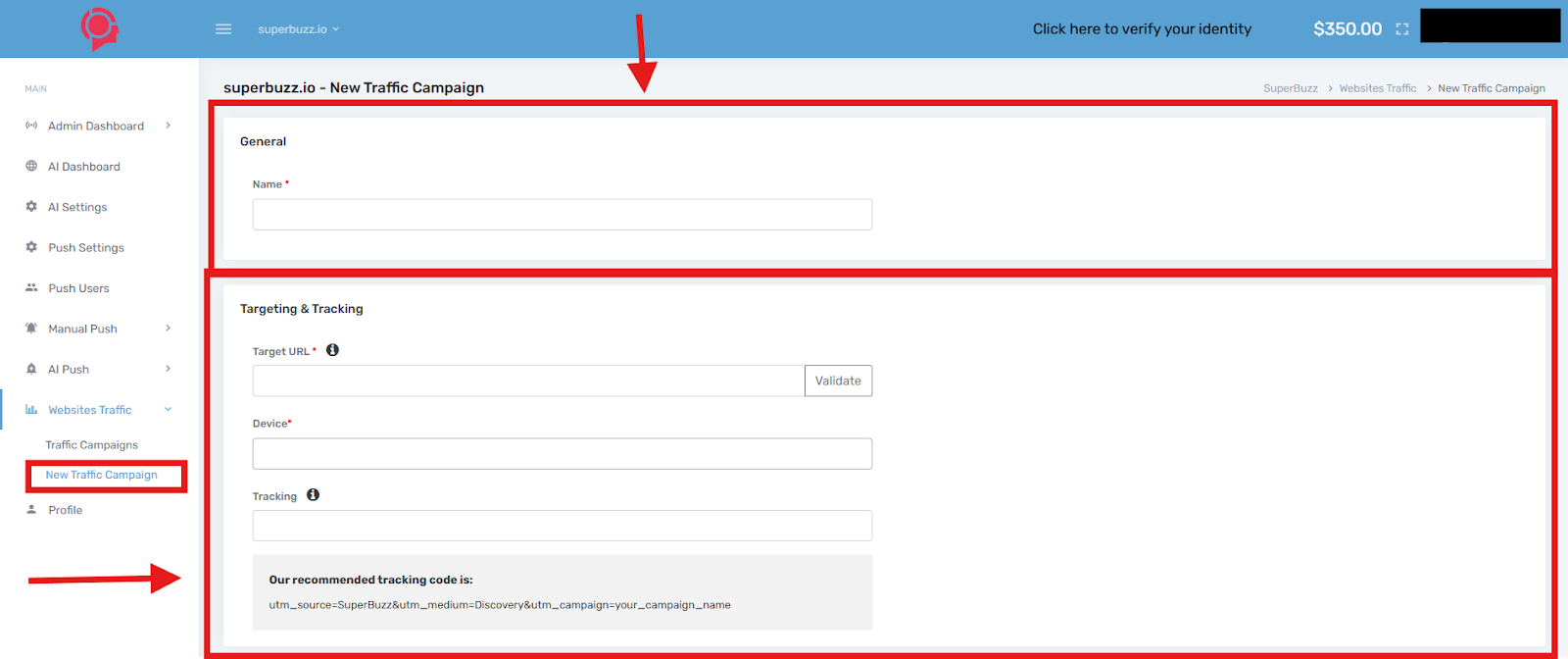Click the AI Dashboard globe icon

(31, 167)
